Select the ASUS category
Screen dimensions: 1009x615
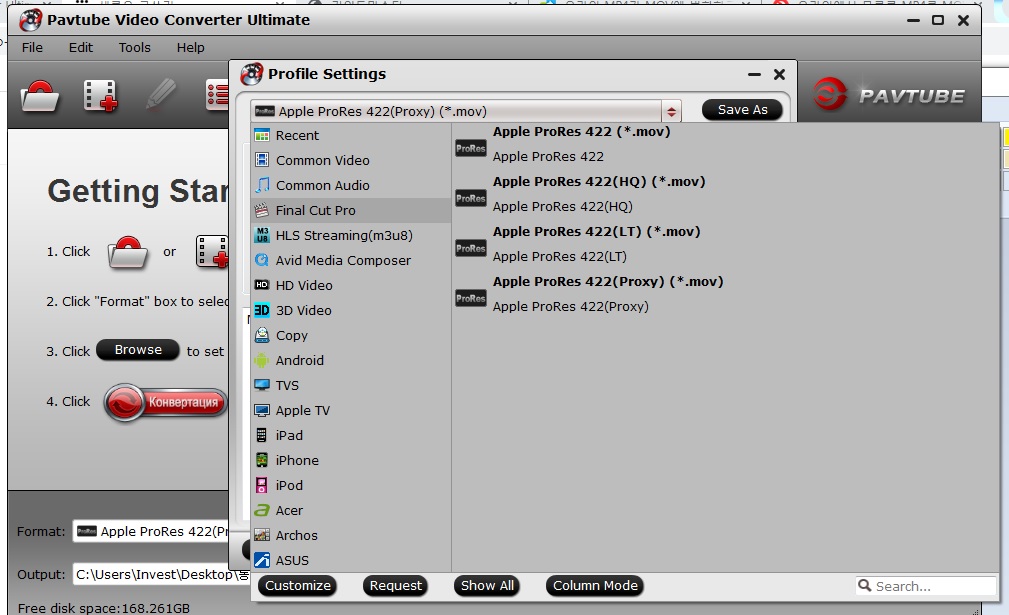coord(351,560)
